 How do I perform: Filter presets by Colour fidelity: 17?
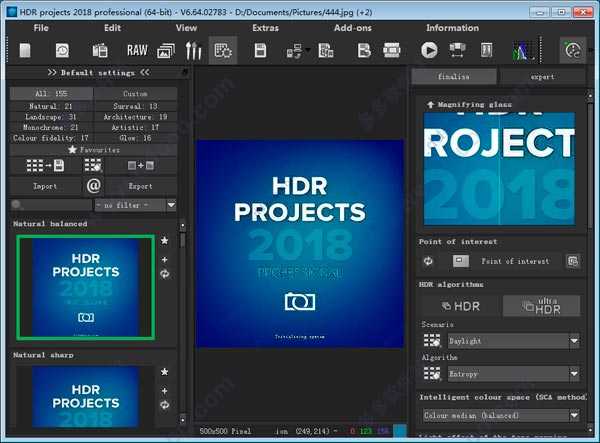pyautogui.click(x=51, y=138)
